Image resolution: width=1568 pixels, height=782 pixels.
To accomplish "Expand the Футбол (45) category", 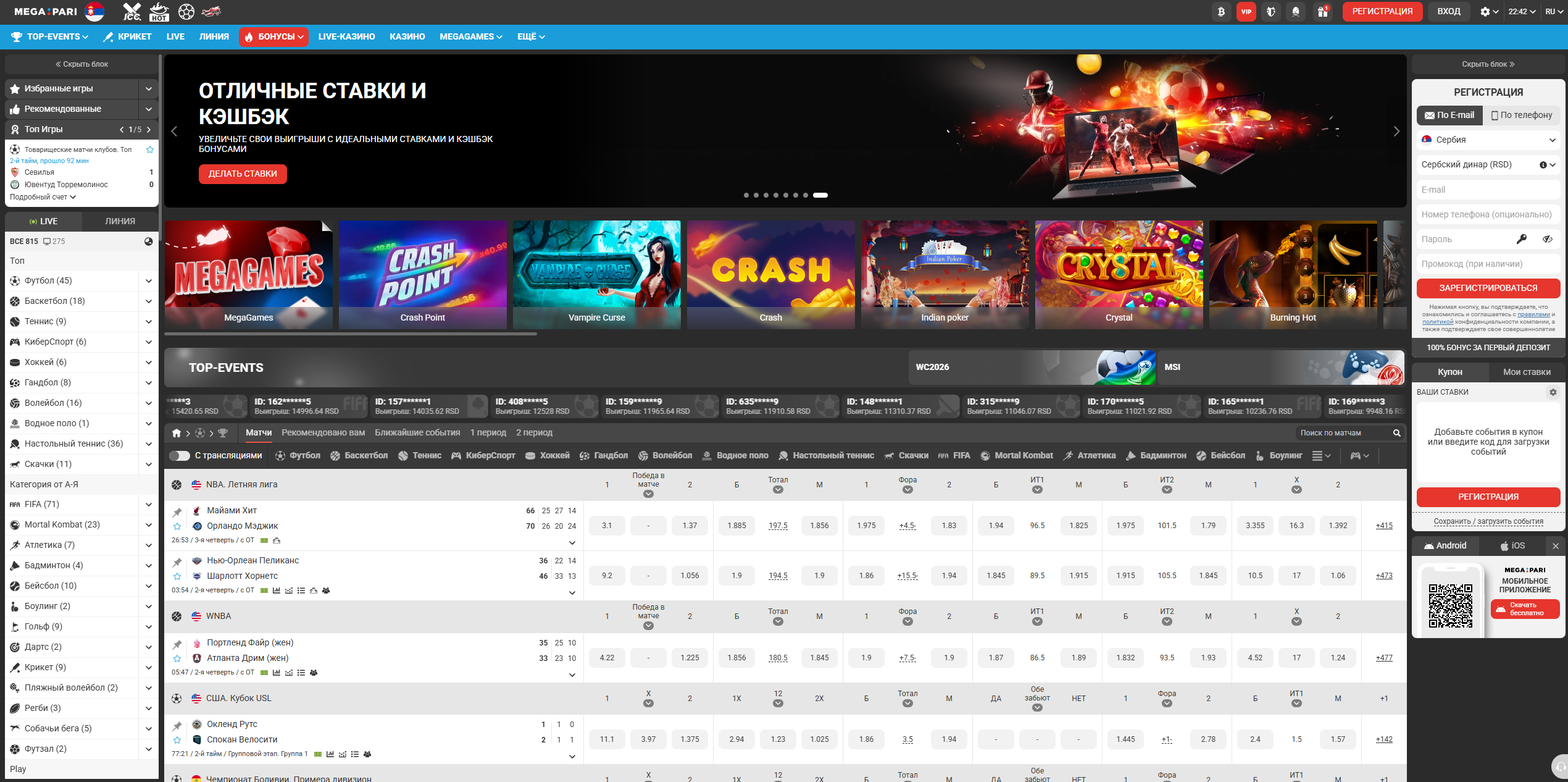I will click(149, 281).
